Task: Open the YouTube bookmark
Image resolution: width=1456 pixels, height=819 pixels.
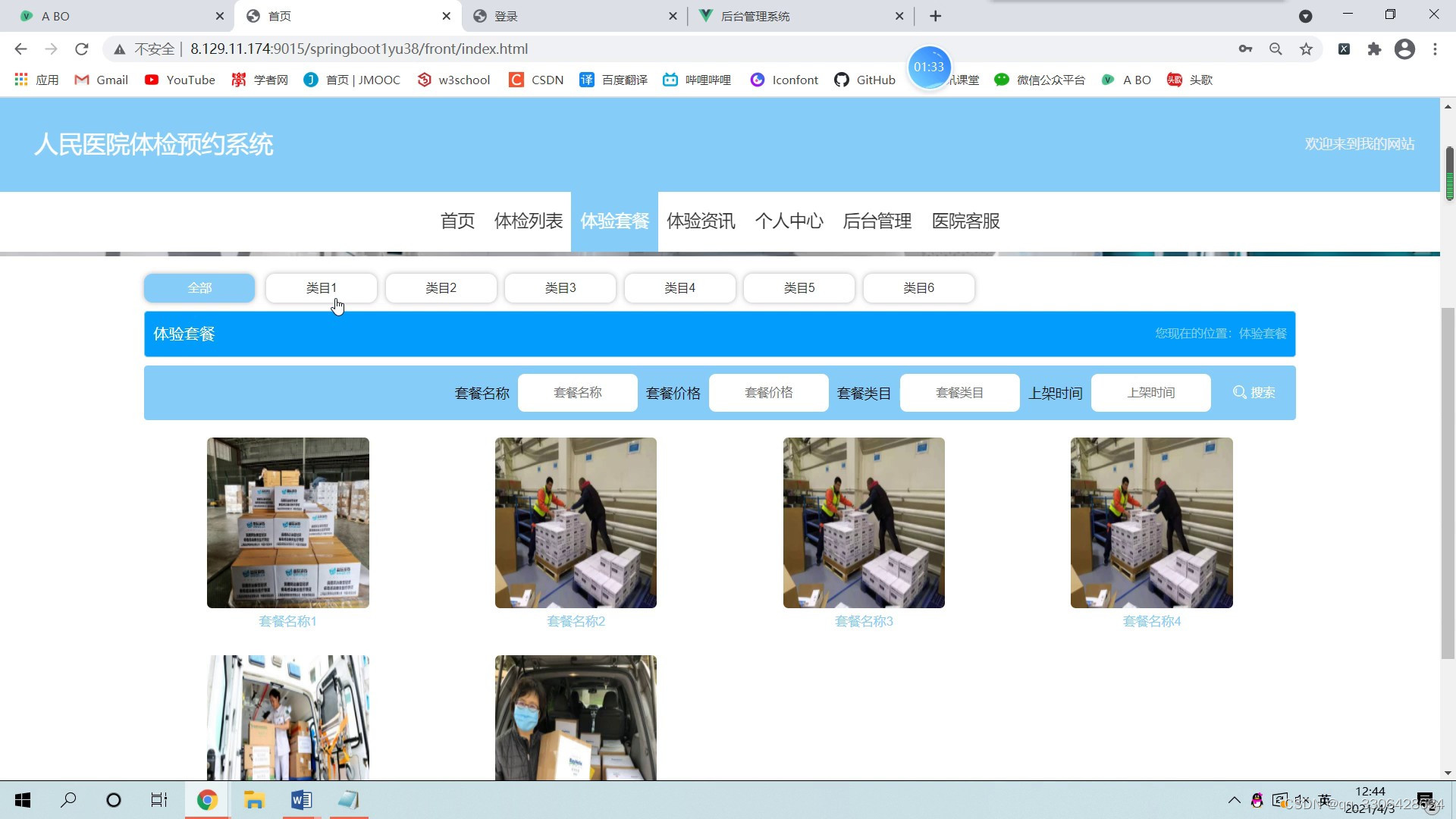Action: point(179,80)
